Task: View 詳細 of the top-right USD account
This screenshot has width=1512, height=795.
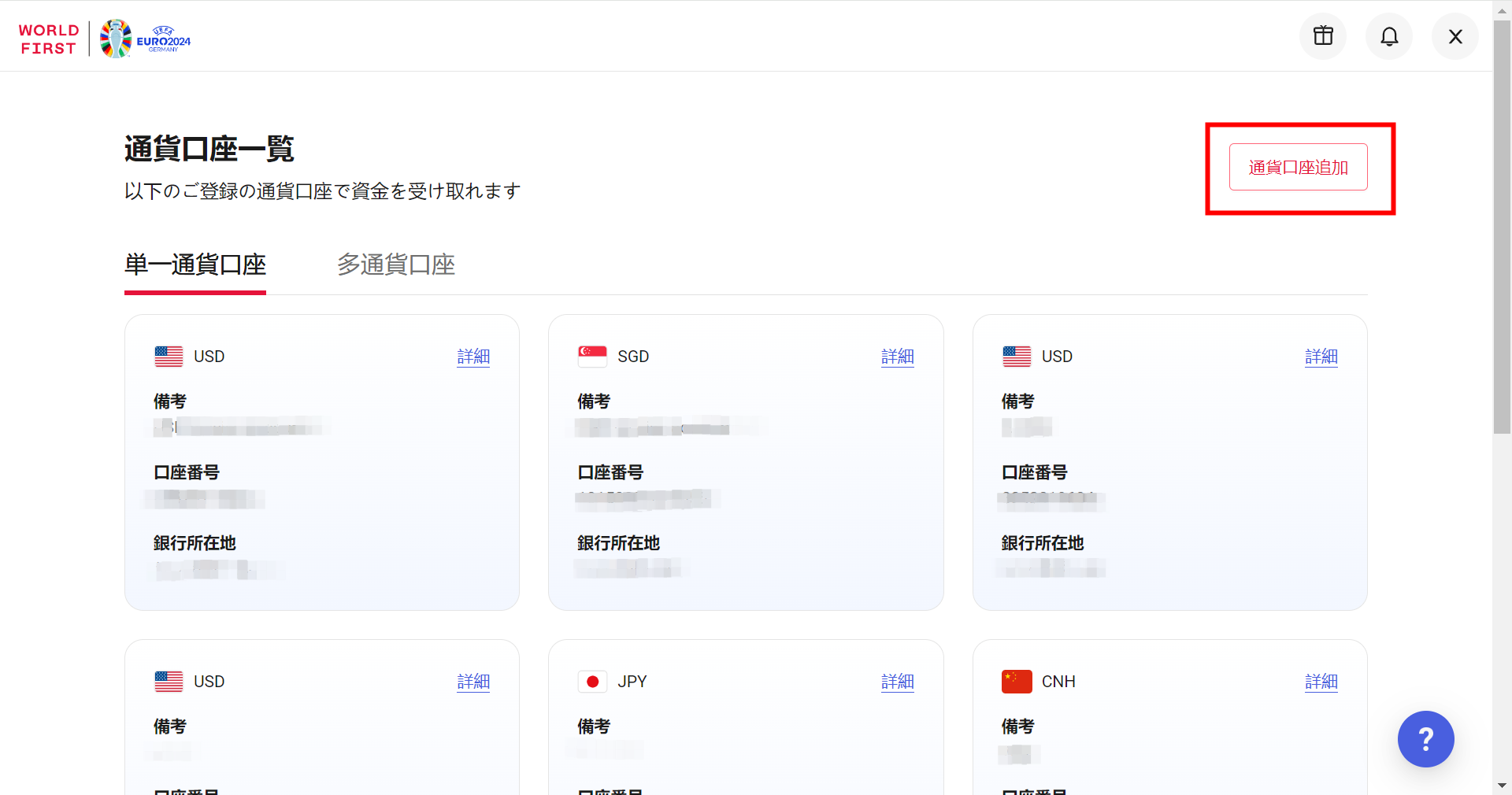Action: (1321, 357)
